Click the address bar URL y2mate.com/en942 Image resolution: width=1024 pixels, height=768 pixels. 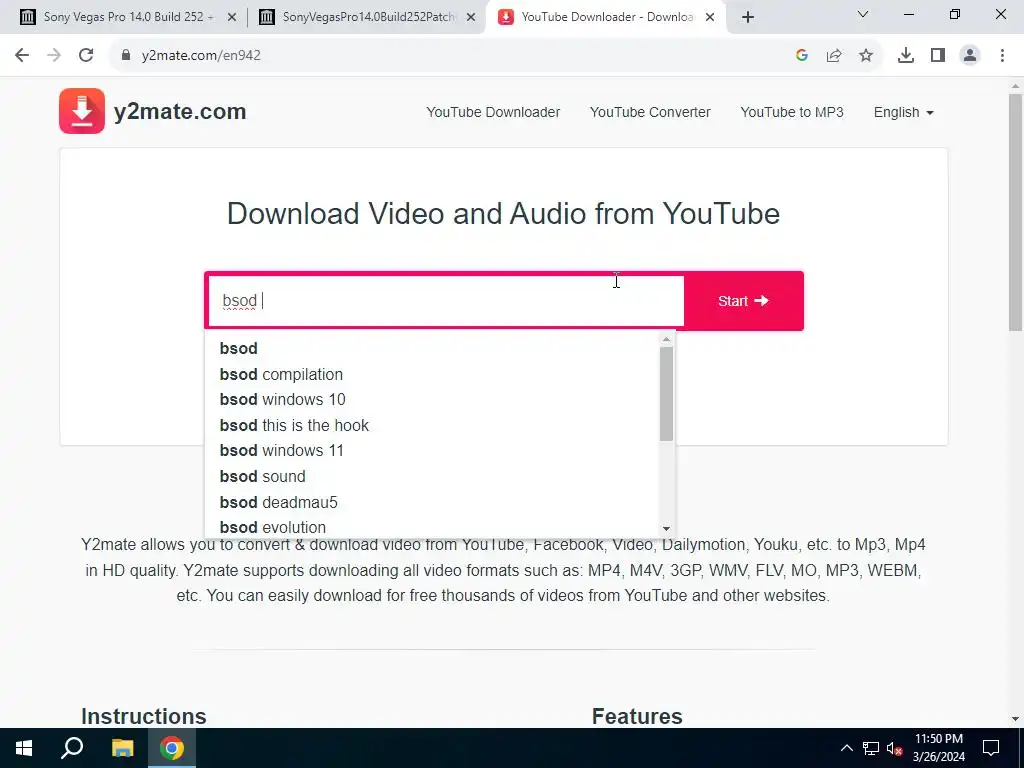pos(201,56)
